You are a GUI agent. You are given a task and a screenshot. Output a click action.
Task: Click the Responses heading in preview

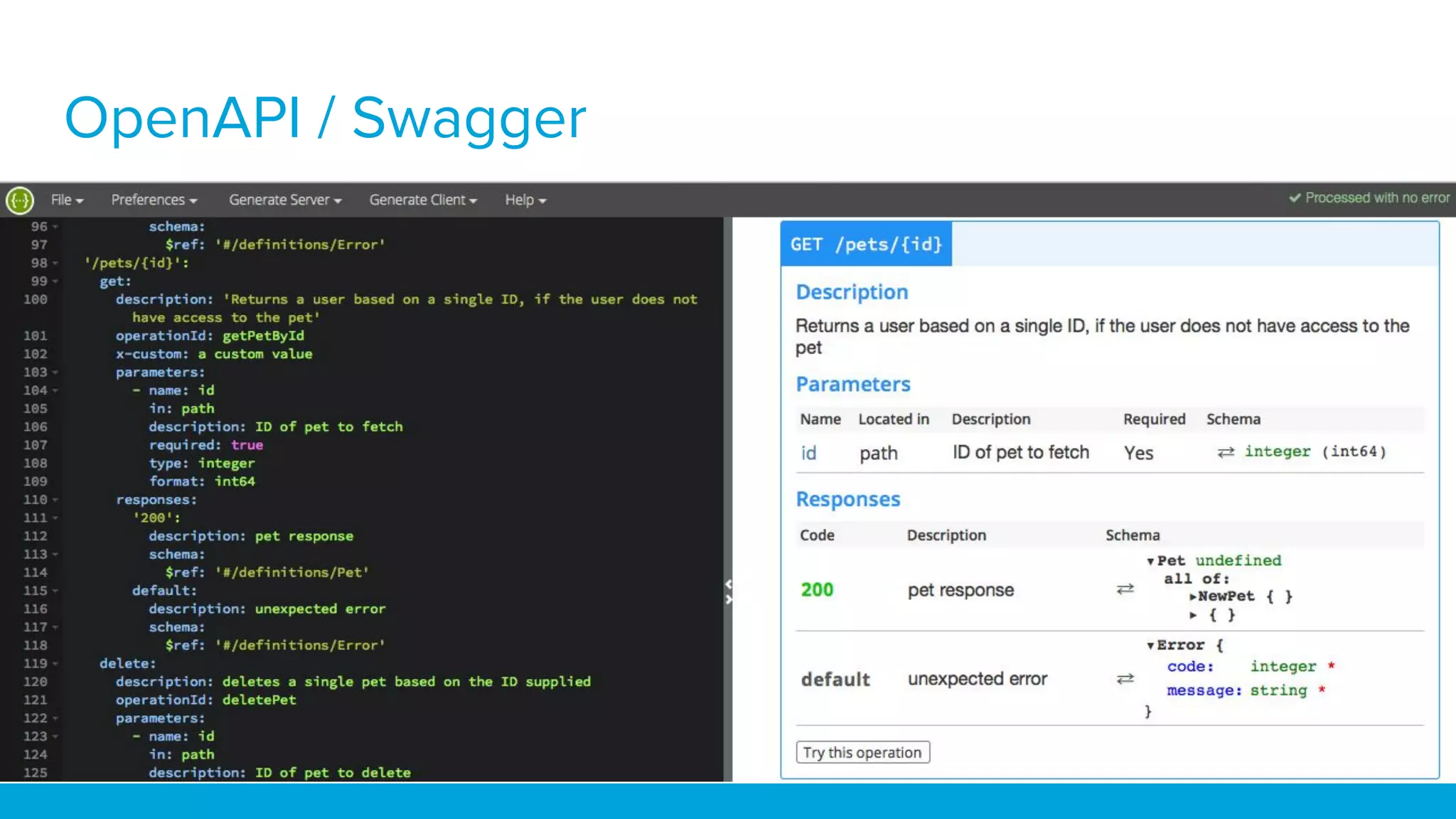[848, 500]
